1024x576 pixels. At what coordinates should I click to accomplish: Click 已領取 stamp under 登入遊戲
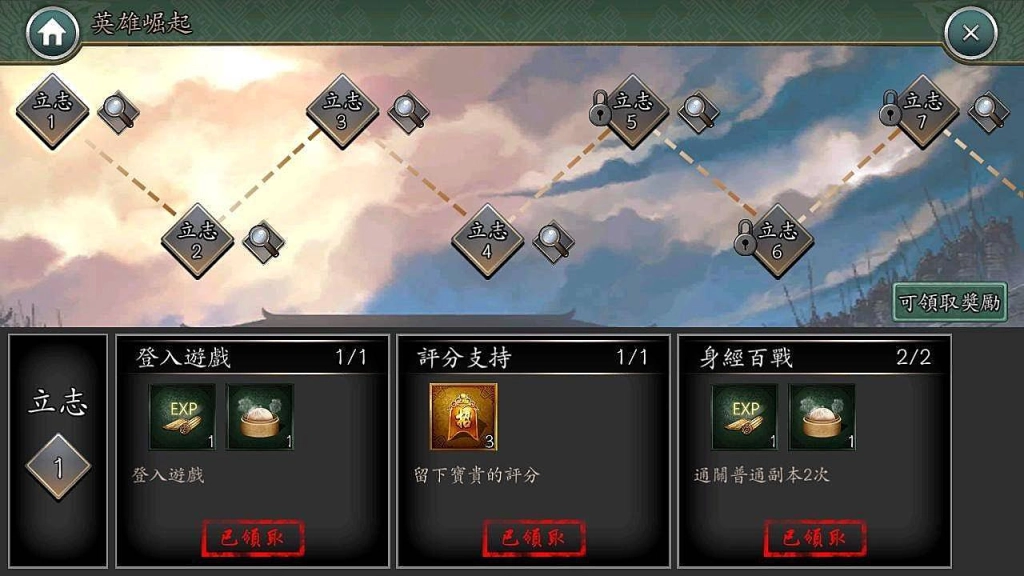coord(253,538)
